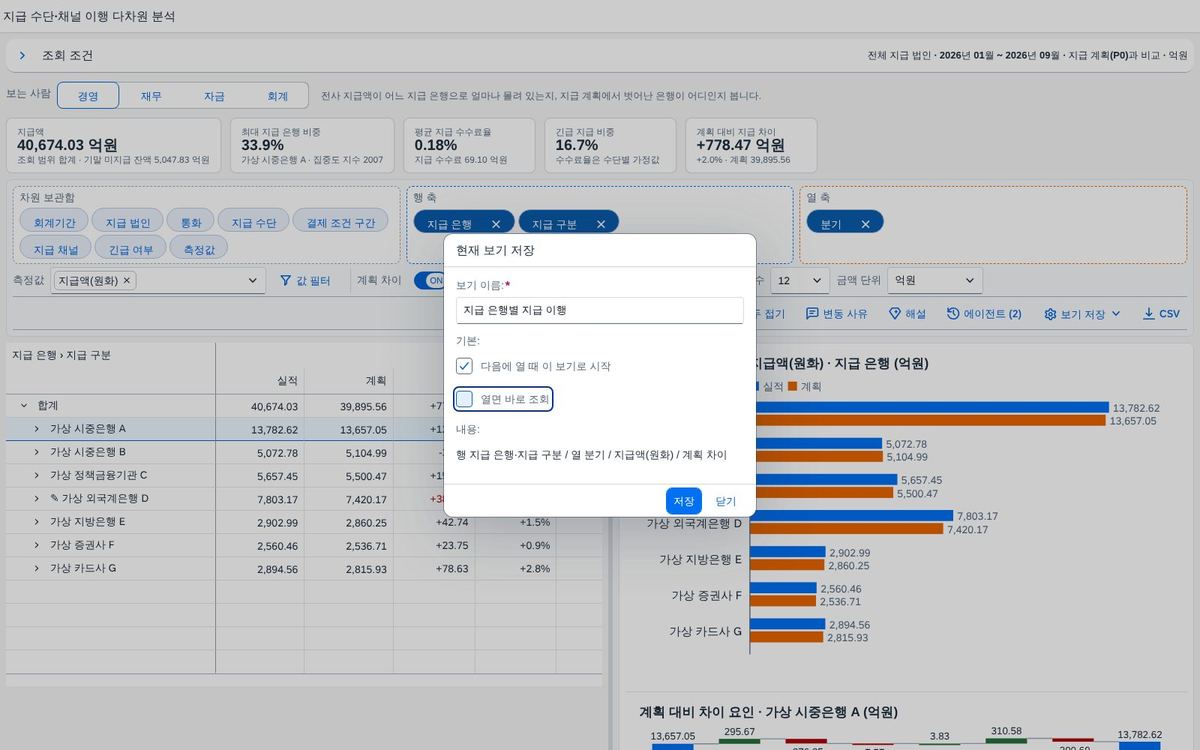Check the '열면 바로 조회' checkbox
Viewport: 1200px width, 750px height.
pyautogui.click(x=464, y=399)
